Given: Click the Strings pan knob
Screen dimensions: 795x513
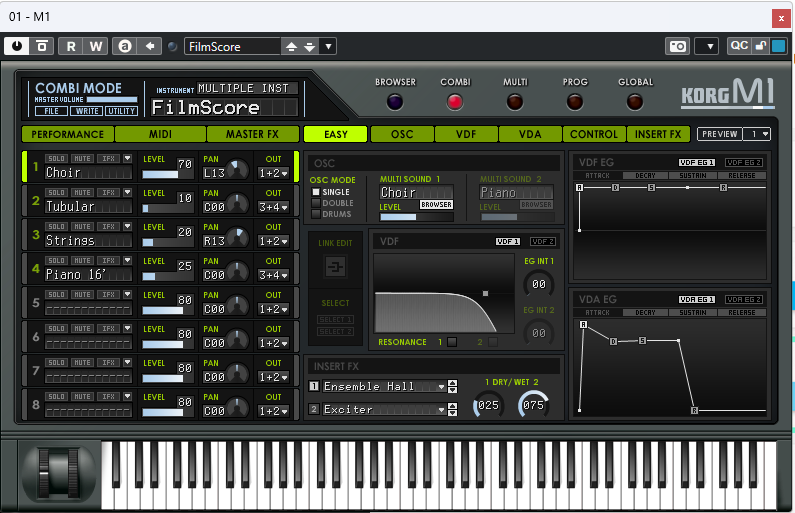Looking at the screenshot, I should point(237,238).
